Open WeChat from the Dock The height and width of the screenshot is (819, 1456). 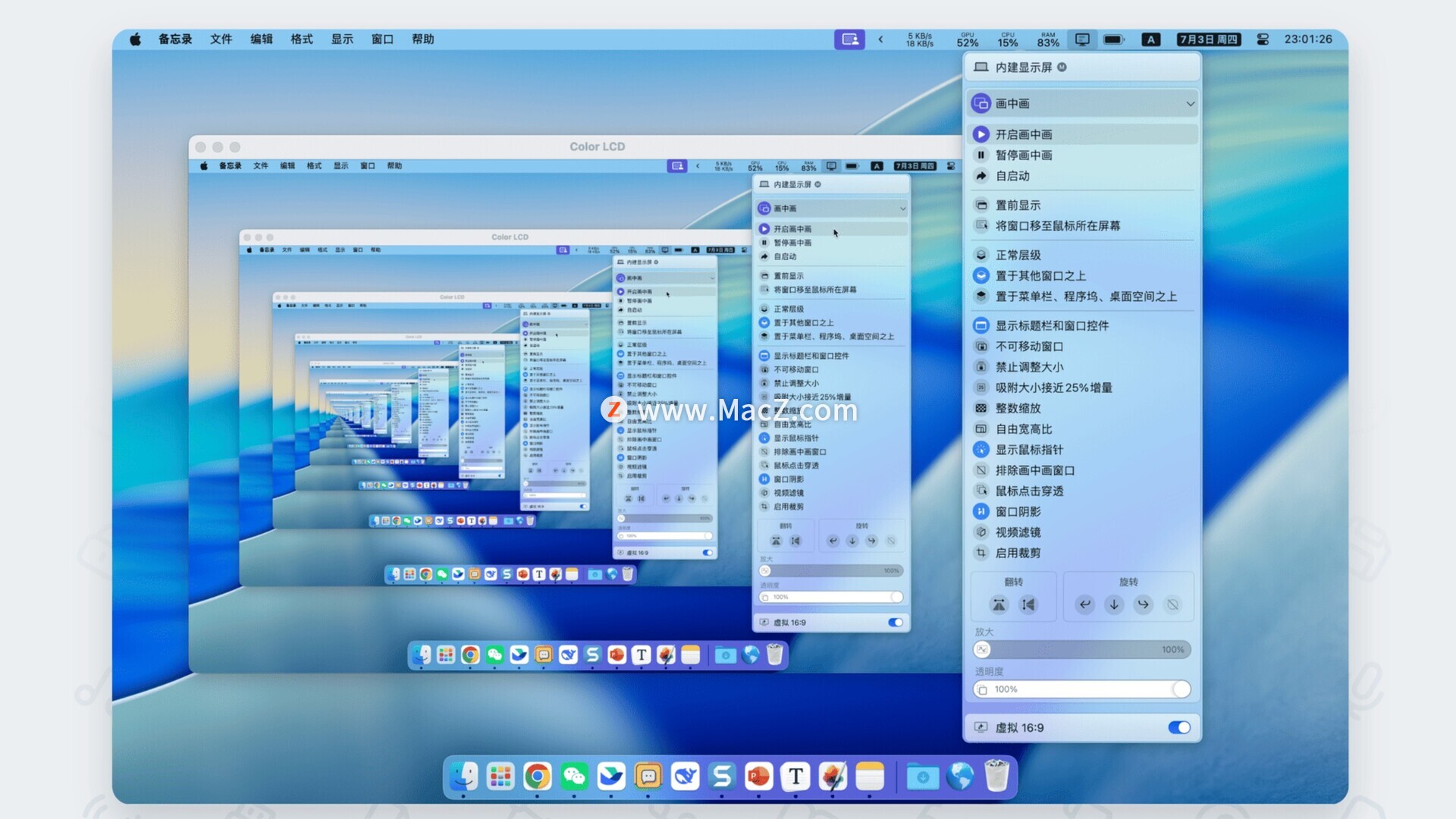point(574,776)
